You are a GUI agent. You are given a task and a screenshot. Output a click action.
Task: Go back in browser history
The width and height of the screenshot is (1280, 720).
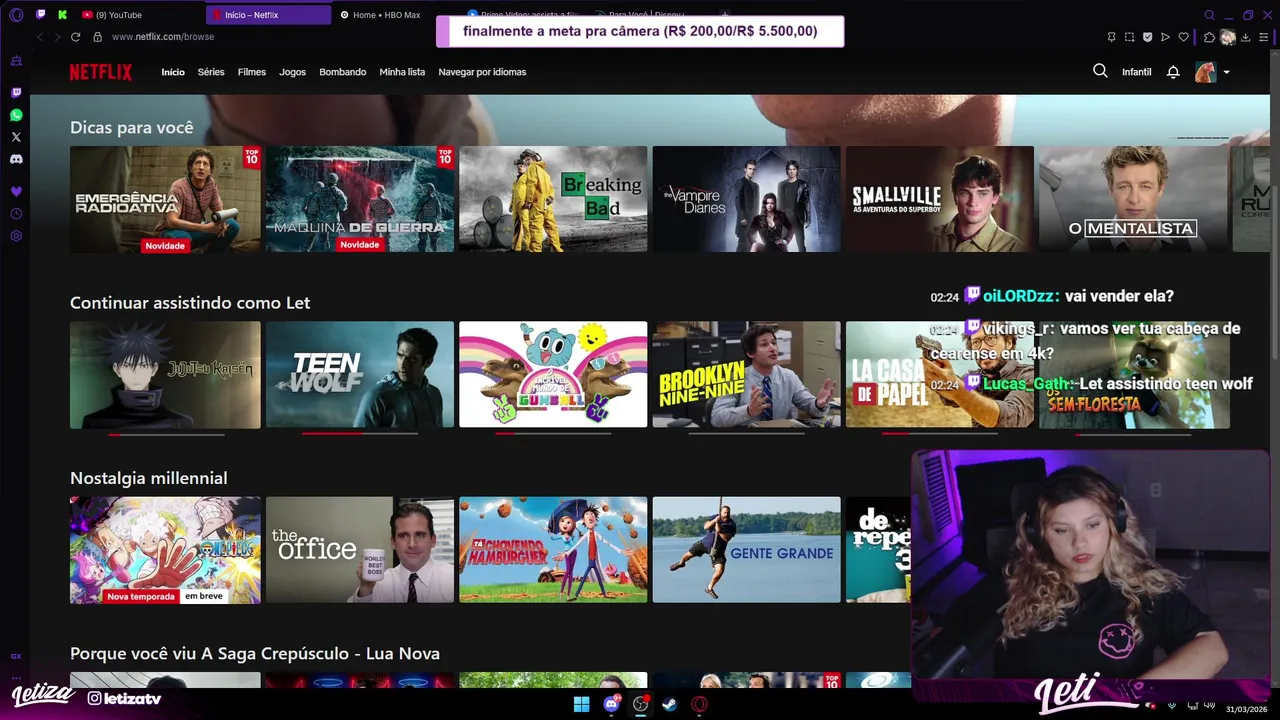(40, 37)
